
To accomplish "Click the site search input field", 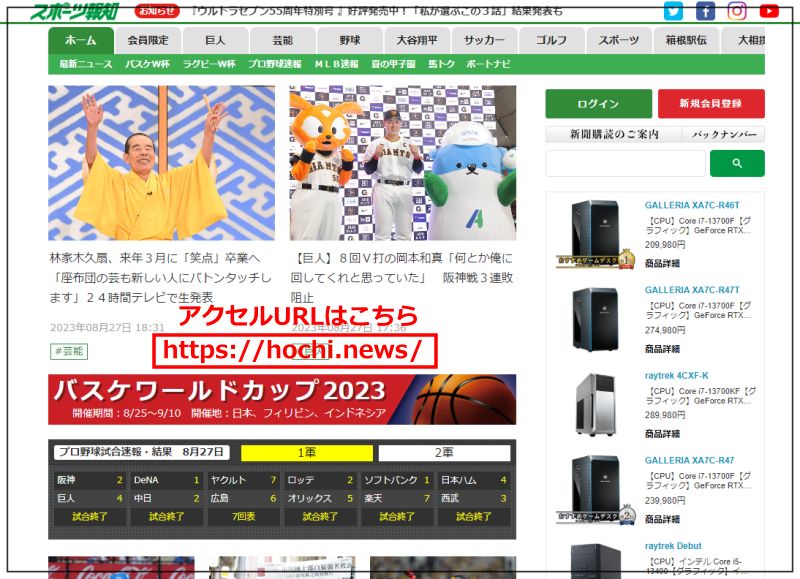I will [625, 163].
